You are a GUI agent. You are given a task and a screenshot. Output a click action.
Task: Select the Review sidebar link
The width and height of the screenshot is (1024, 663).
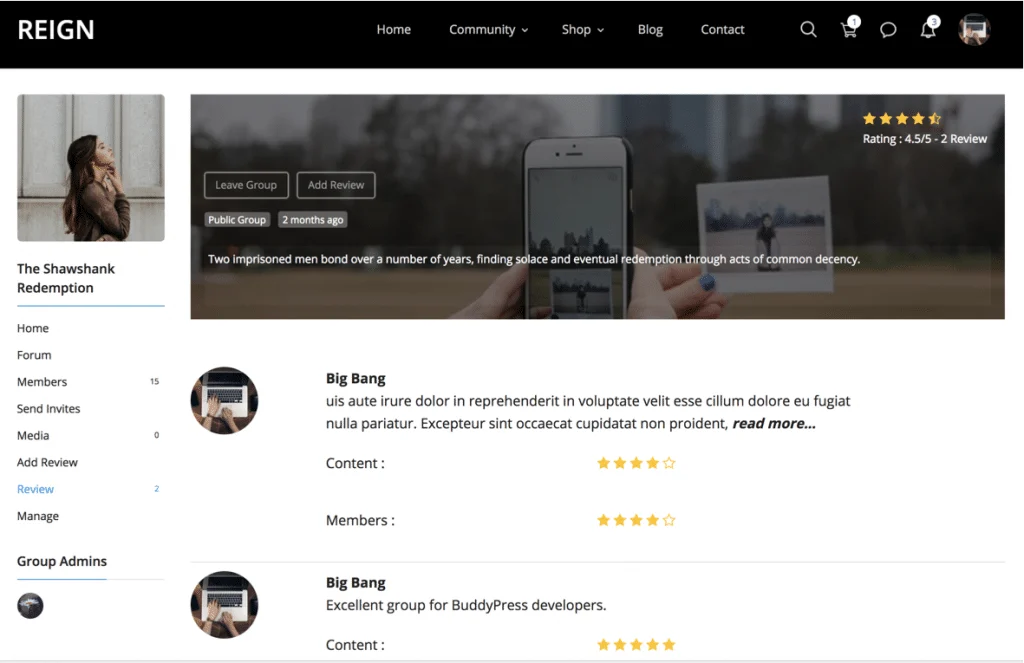point(35,489)
